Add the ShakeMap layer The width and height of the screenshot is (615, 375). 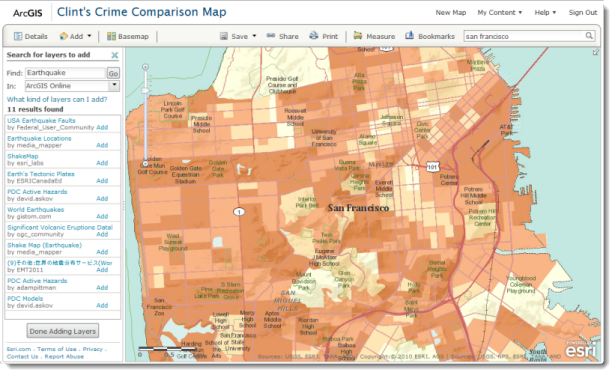pyautogui.click(x=102, y=163)
